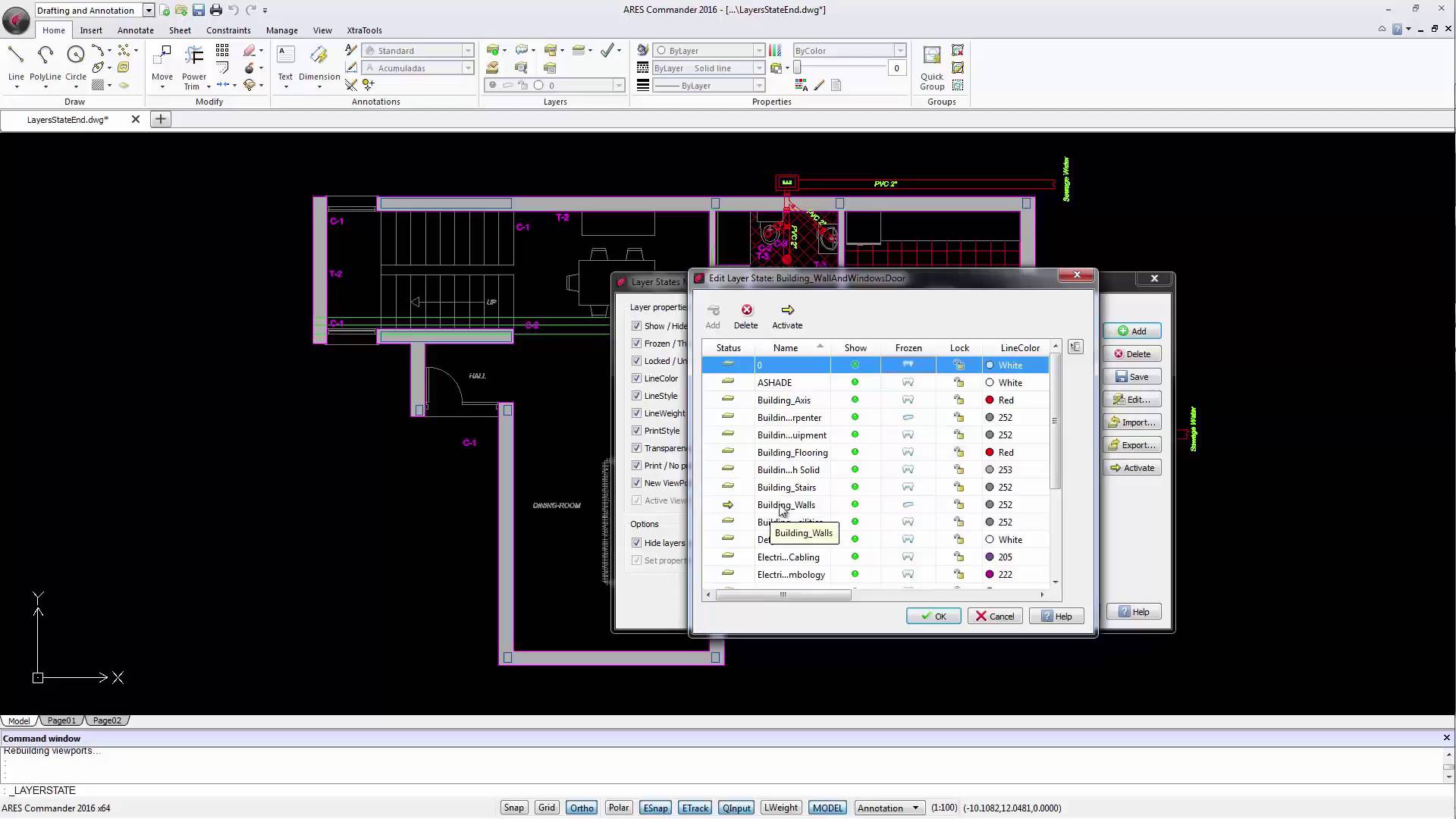The height and width of the screenshot is (819, 1456).
Task: Click the red Delete icon in dialog
Action: tap(746, 310)
